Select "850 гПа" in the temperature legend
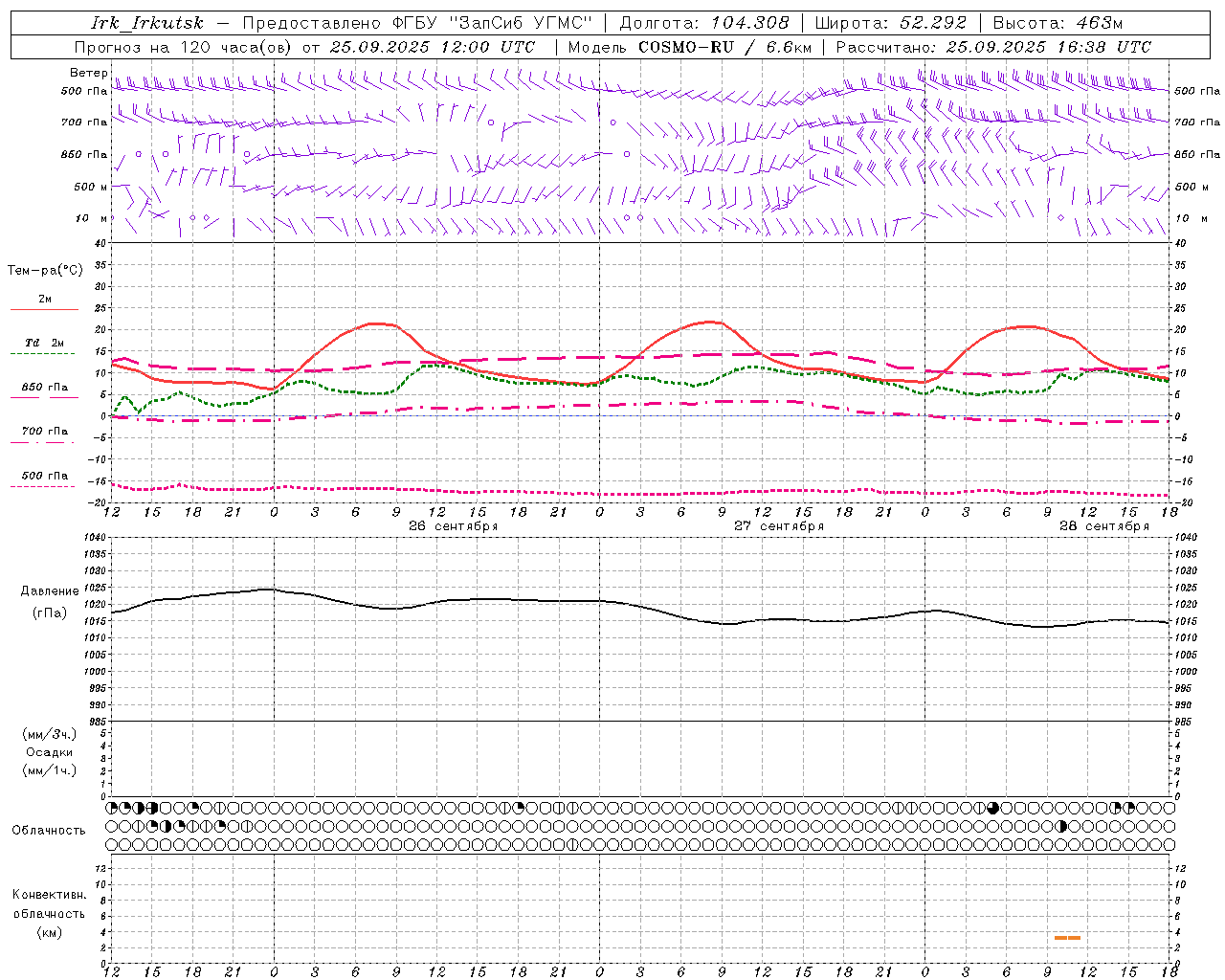Viewport: 1225px width, 980px height. click(x=45, y=388)
